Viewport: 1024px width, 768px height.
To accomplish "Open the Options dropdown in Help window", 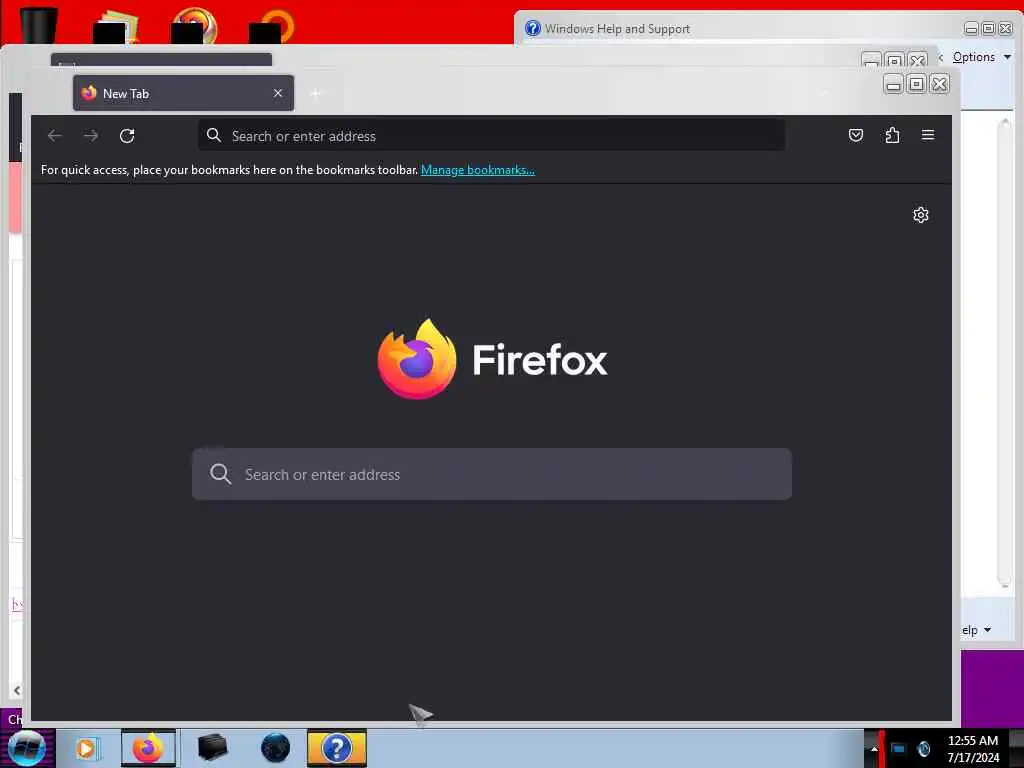I will tap(982, 57).
